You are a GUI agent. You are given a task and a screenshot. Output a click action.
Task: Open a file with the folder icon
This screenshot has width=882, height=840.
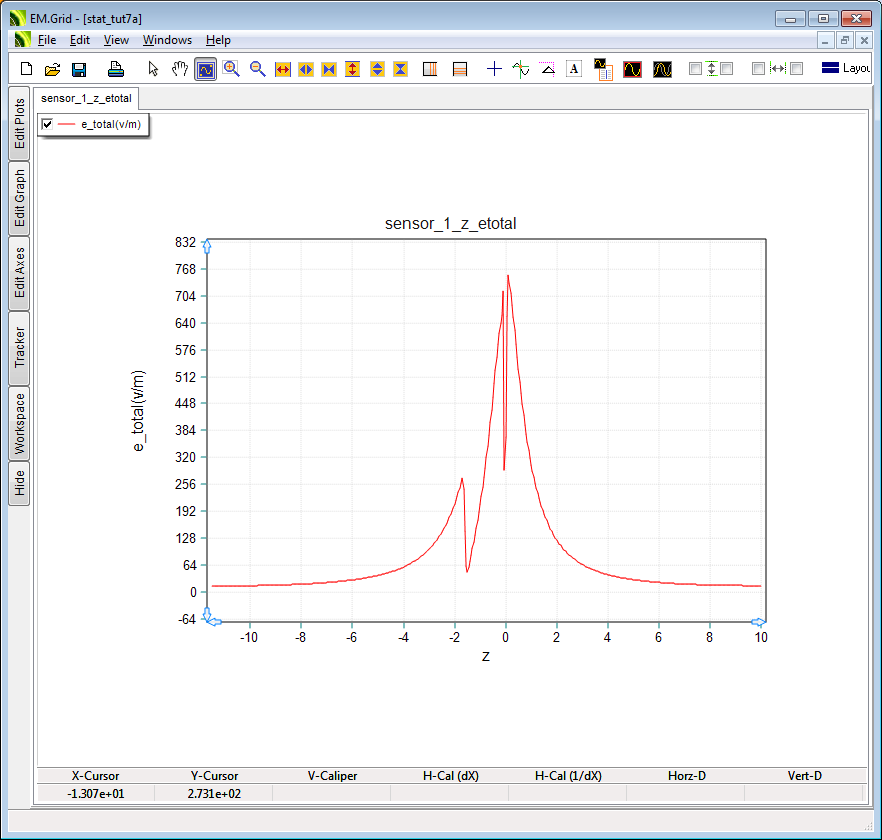click(53, 69)
